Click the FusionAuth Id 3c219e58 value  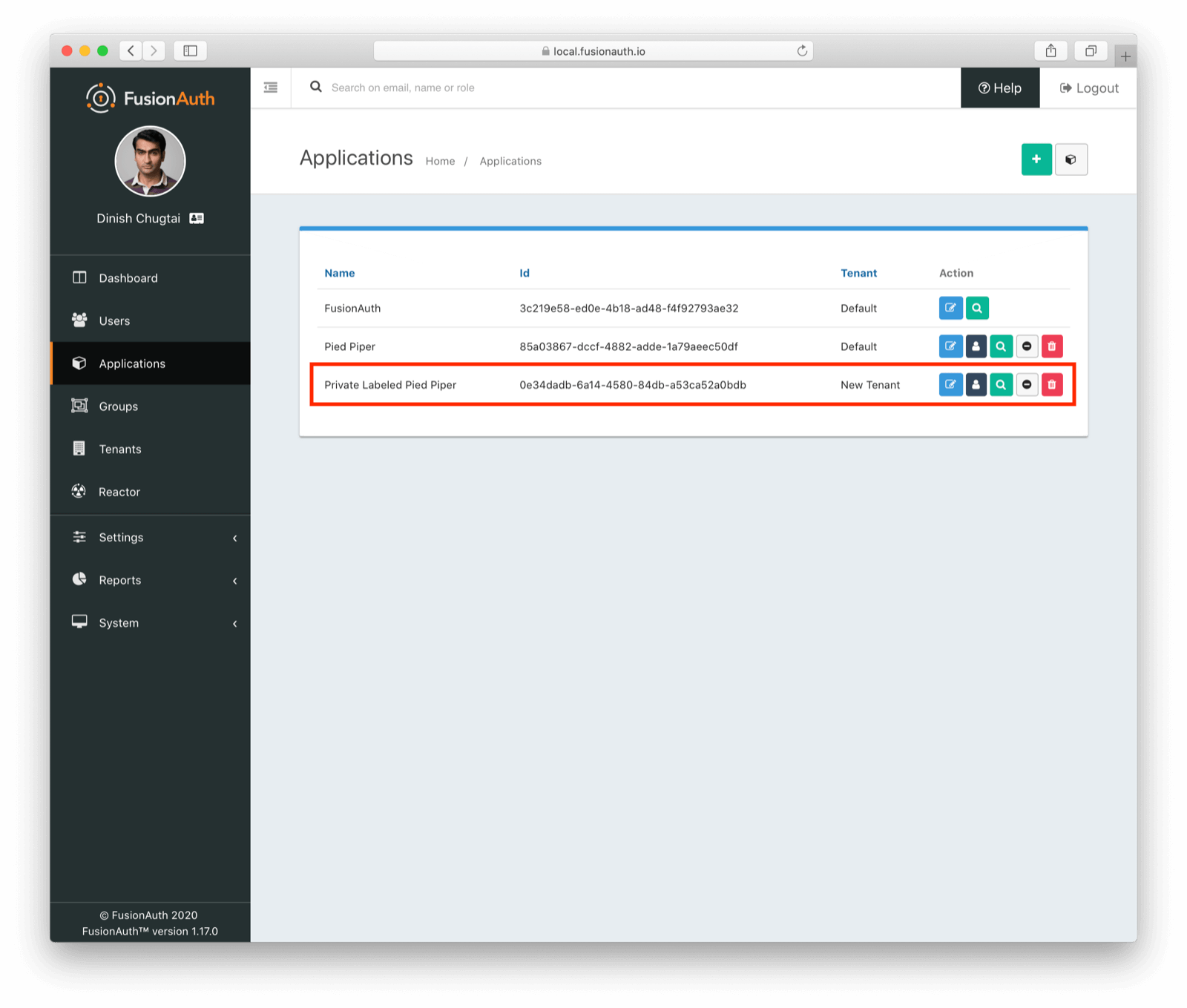pyautogui.click(x=629, y=309)
